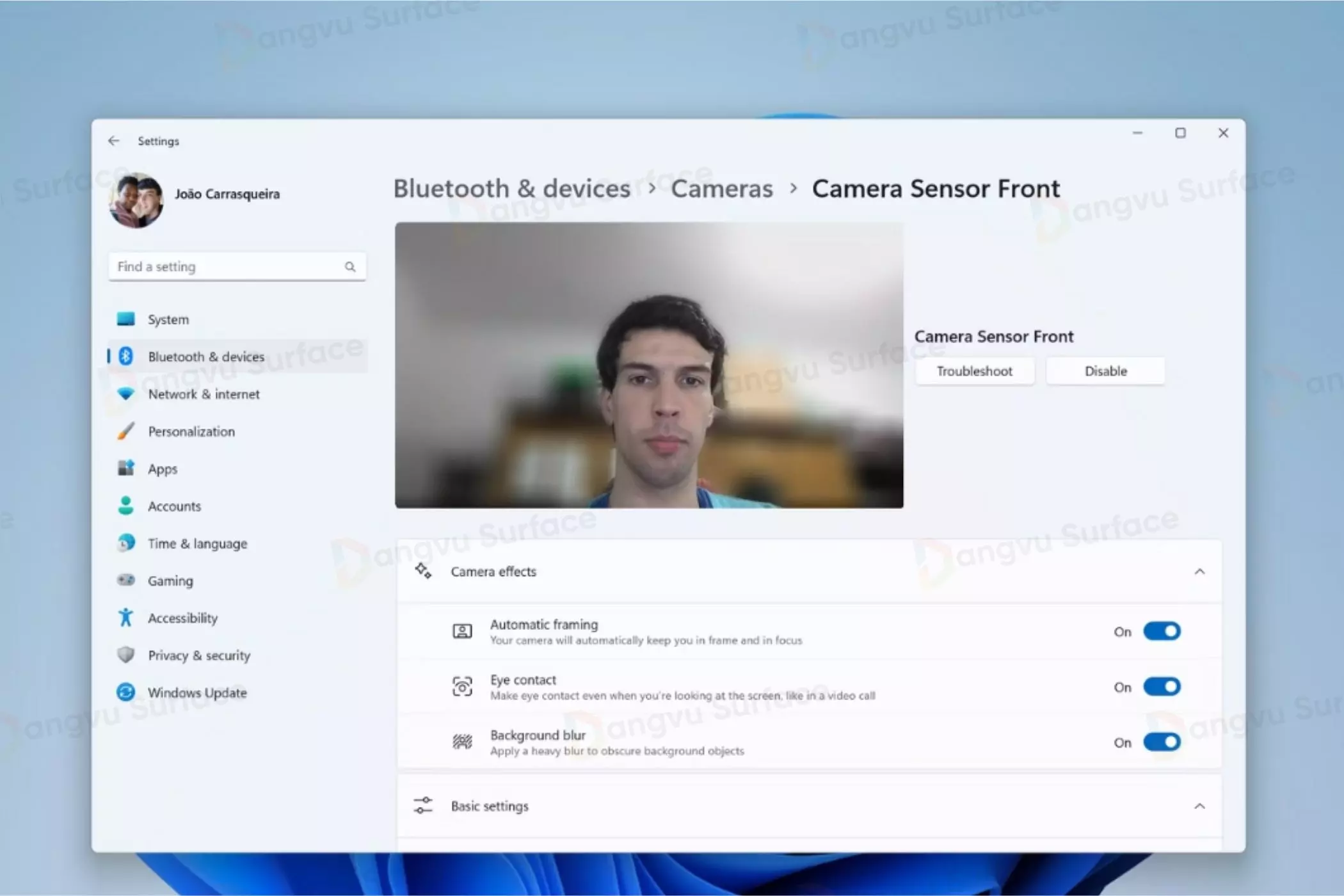
Task: Open Windows Update page
Action: (237, 692)
